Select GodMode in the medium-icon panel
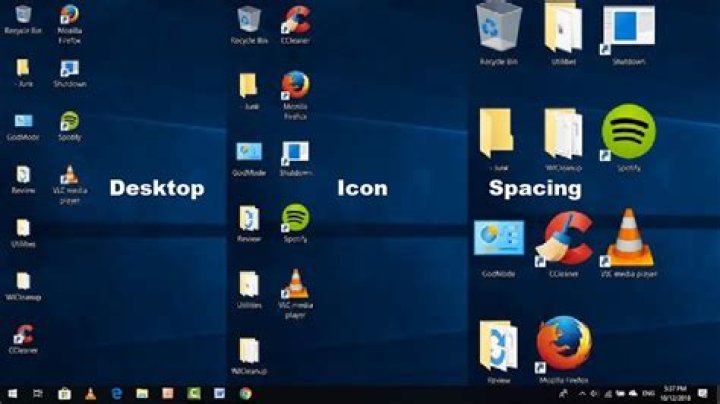This screenshot has height=404, width=720. tap(249, 159)
